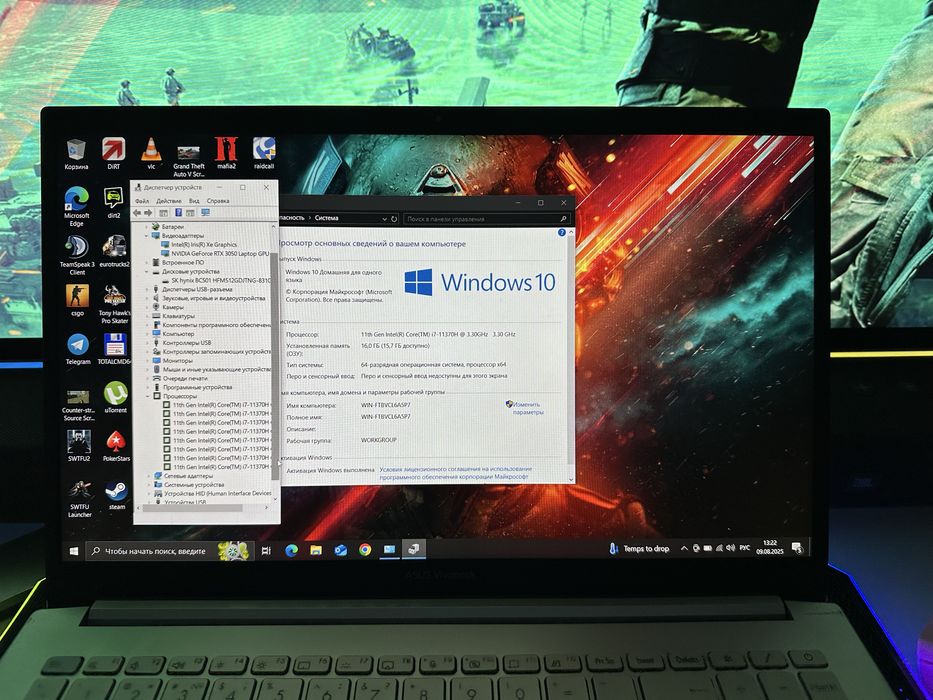Launch the dirt2 desktop shortcut
933x700 pixels.
[x=114, y=203]
